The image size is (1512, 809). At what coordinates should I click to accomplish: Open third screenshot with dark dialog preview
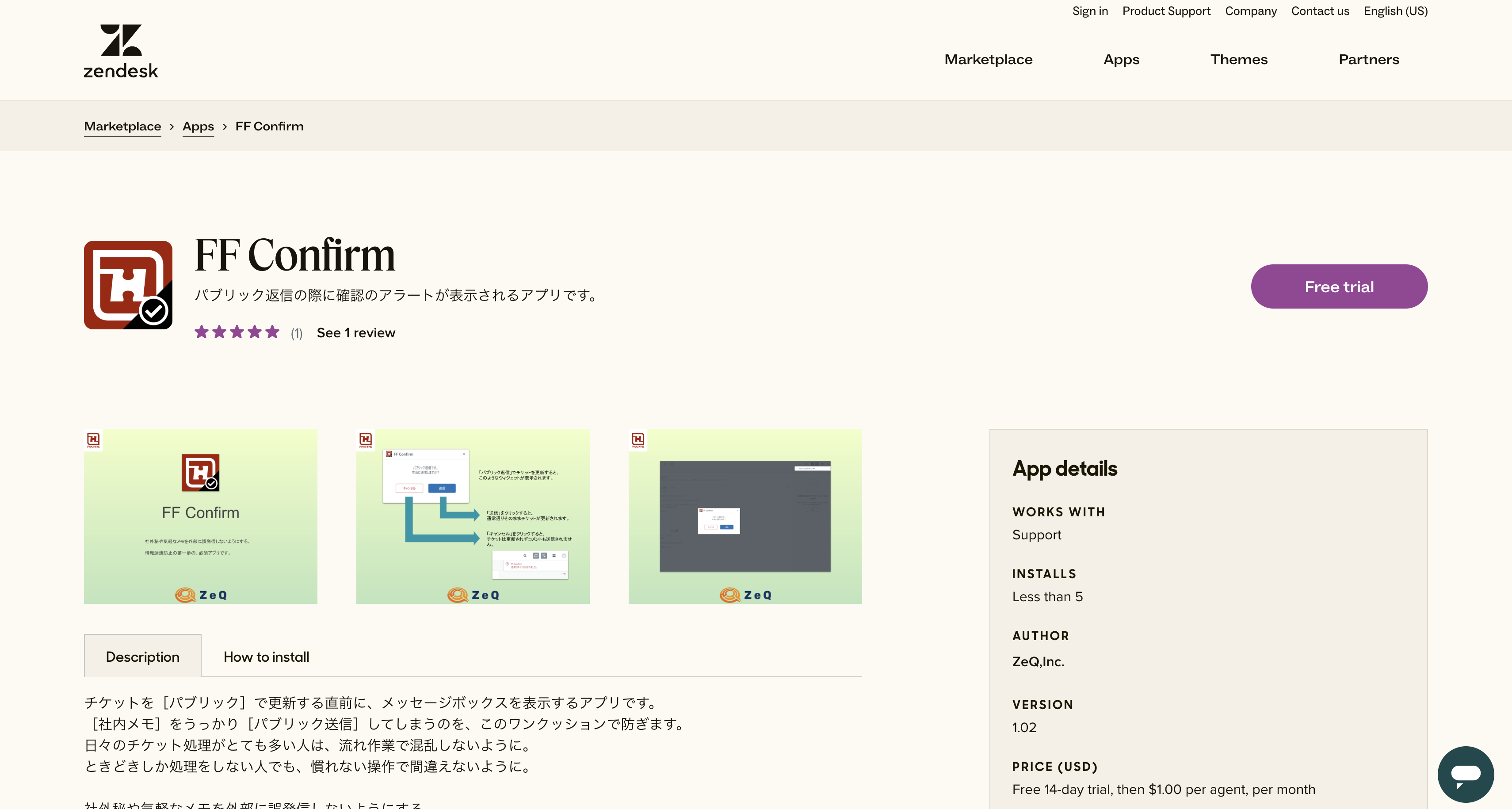[745, 516]
